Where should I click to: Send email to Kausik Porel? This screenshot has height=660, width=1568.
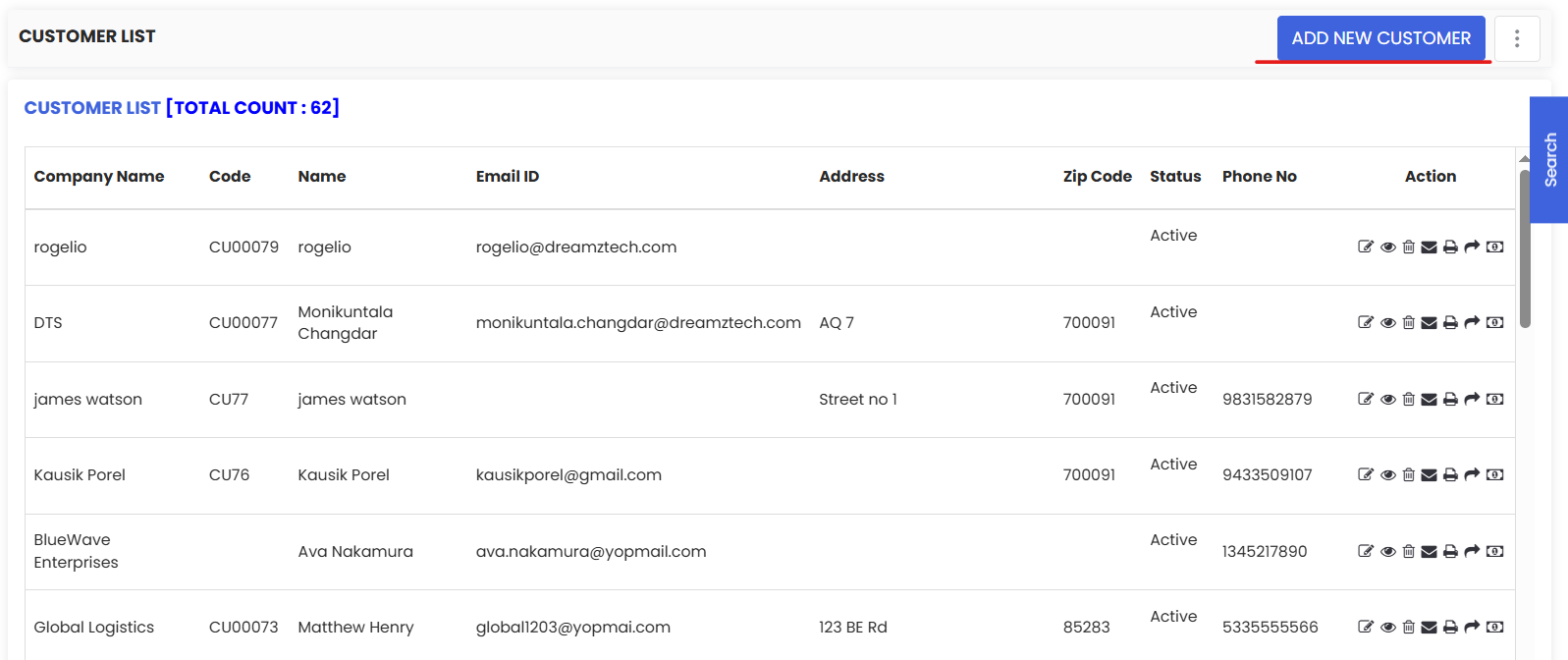[x=1430, y=475]
